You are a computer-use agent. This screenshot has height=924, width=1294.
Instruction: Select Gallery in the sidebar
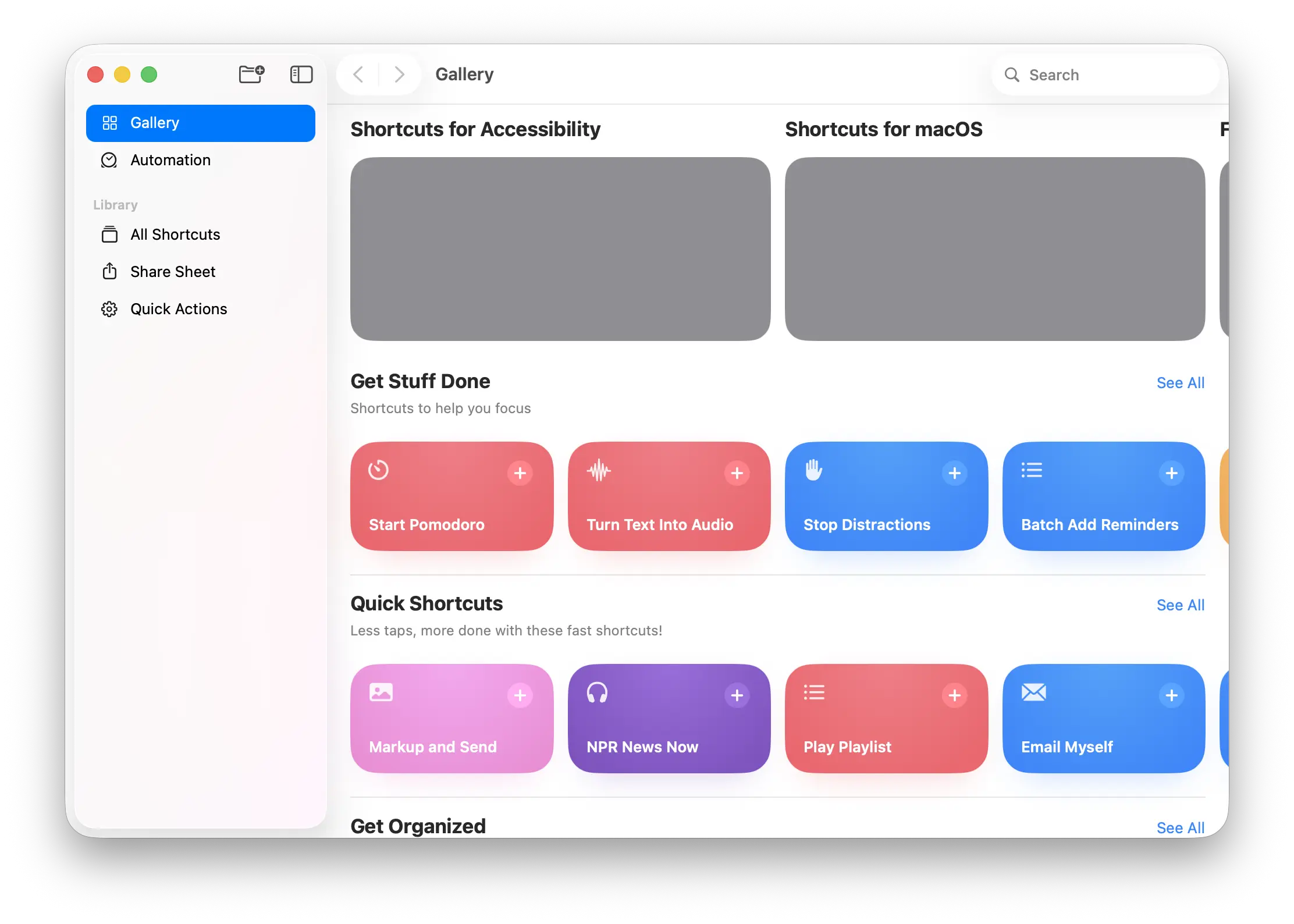coord(201,123)
